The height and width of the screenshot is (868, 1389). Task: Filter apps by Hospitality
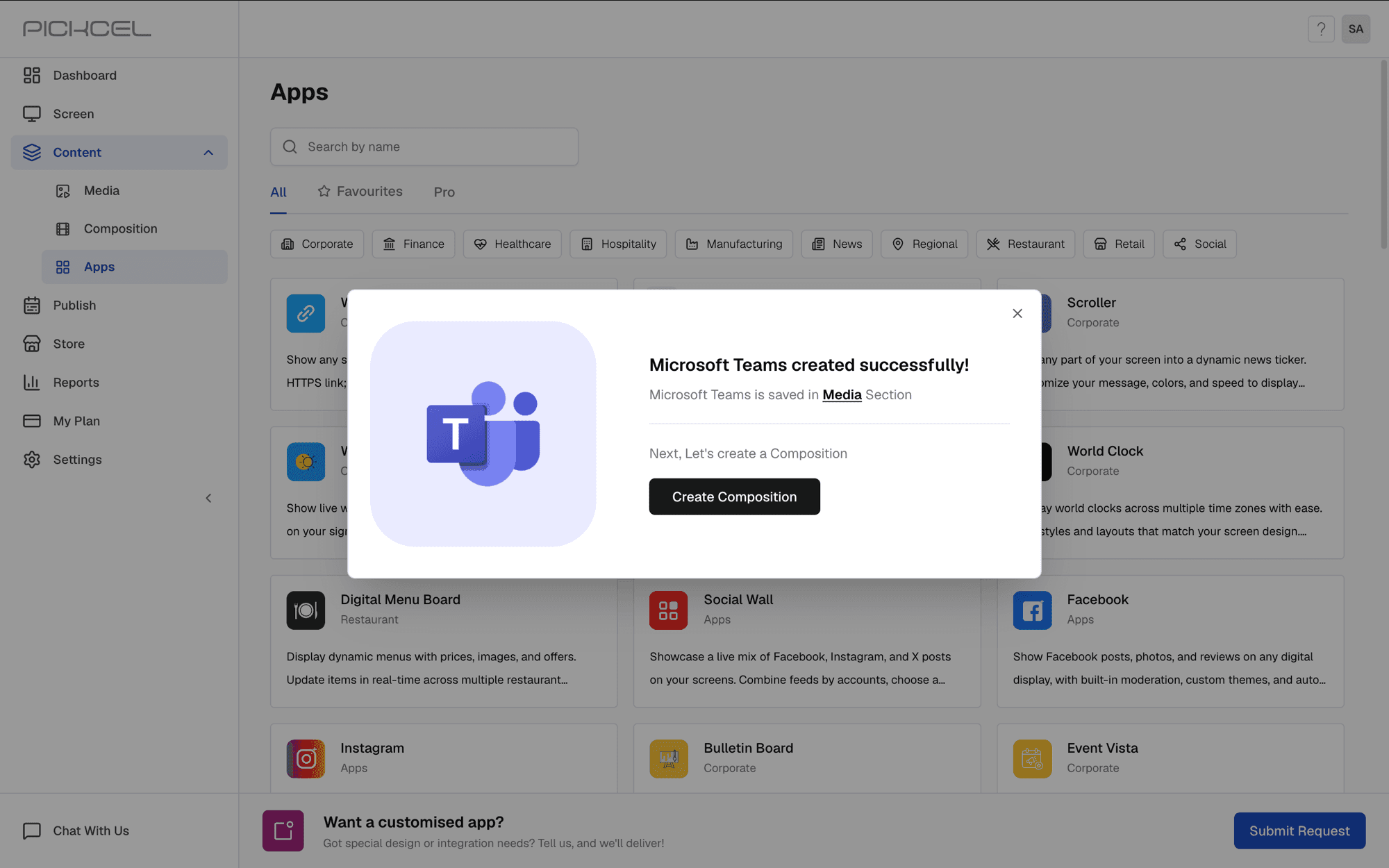click(618, 244)
